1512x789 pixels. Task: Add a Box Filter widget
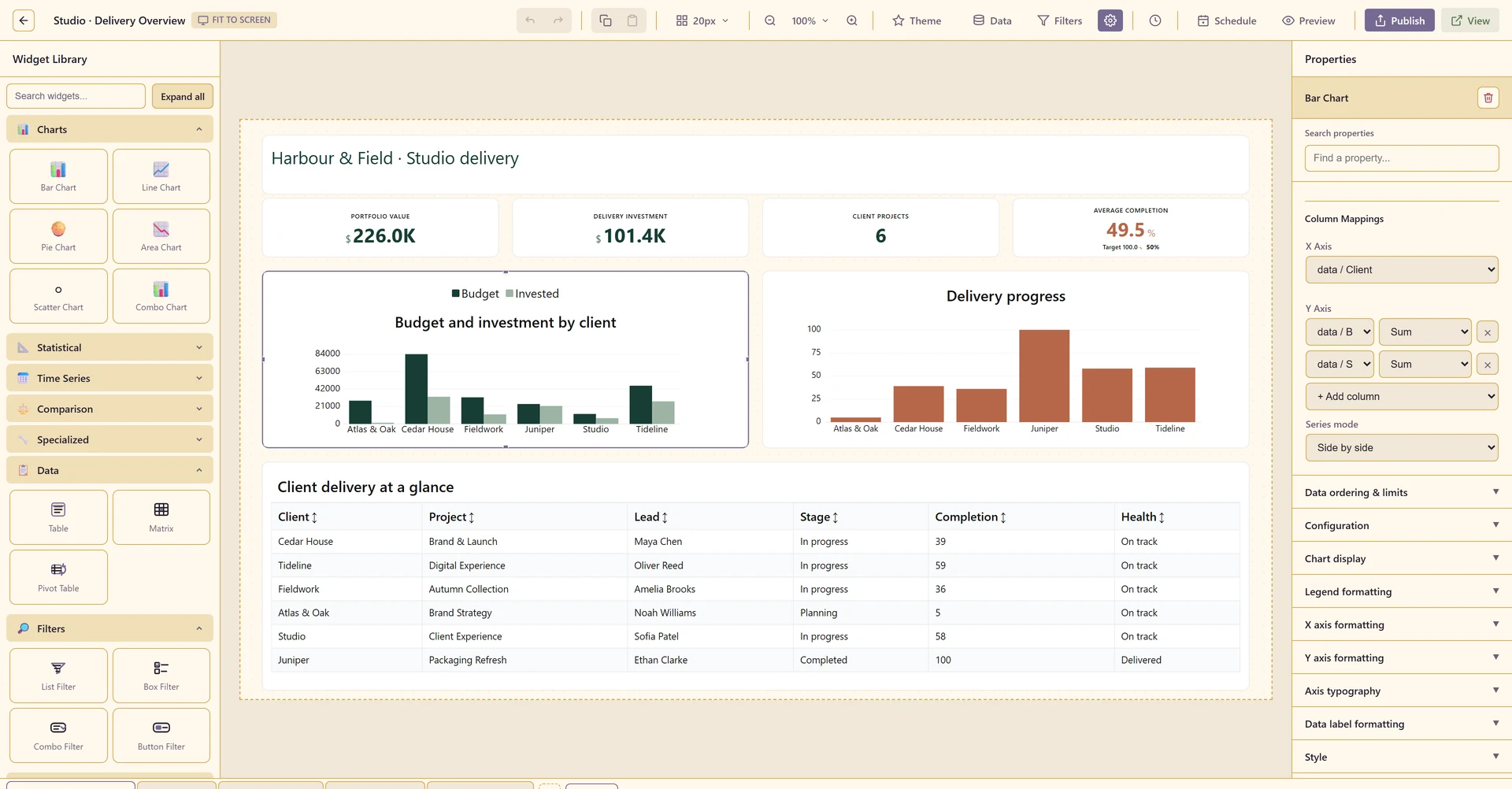tap(161, 676)
